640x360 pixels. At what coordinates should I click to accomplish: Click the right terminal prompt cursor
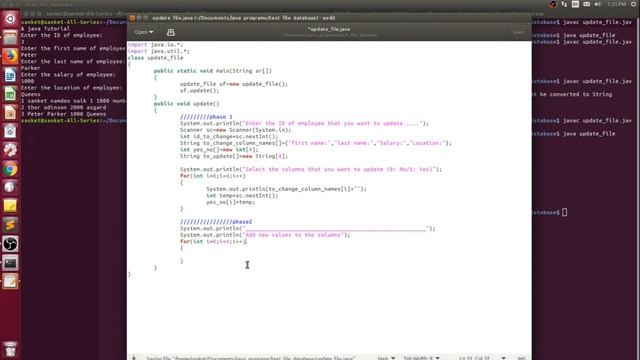click(564, 212)
